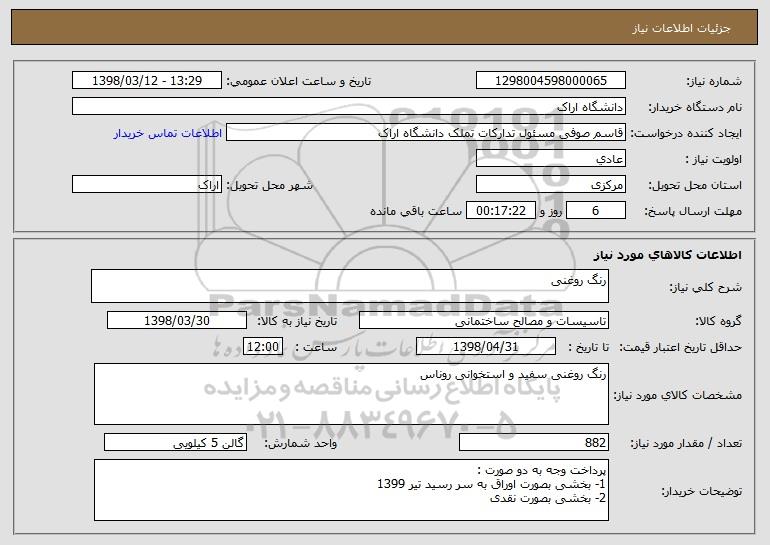Click the ایجاد کننده درخواست field
The height and width of the screenshot is (545, 770).
[x=426, y=133]
